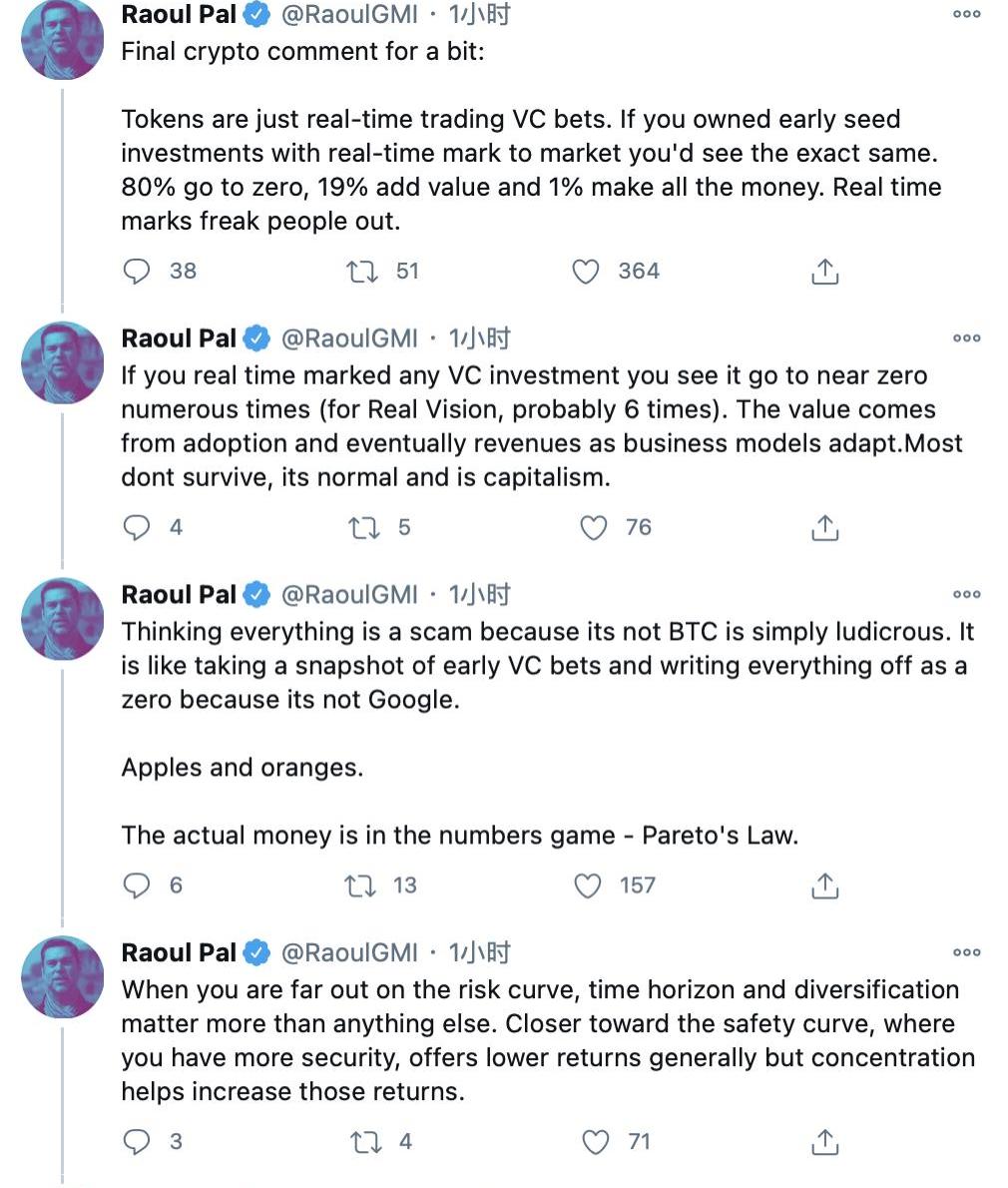This screenshot has height=1188, width=1008.
Task: Open more options on the second tweet
Action: [x=966, y=338]
